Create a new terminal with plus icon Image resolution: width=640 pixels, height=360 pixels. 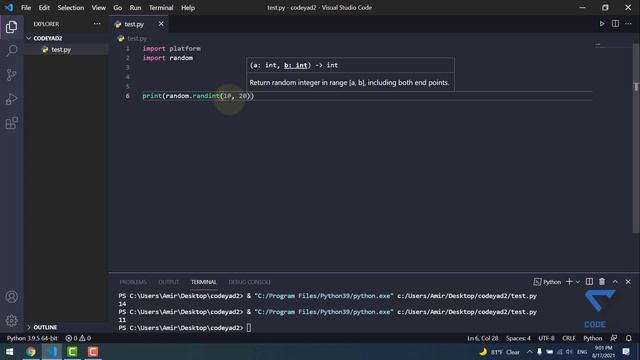click(x=569, y=282)
